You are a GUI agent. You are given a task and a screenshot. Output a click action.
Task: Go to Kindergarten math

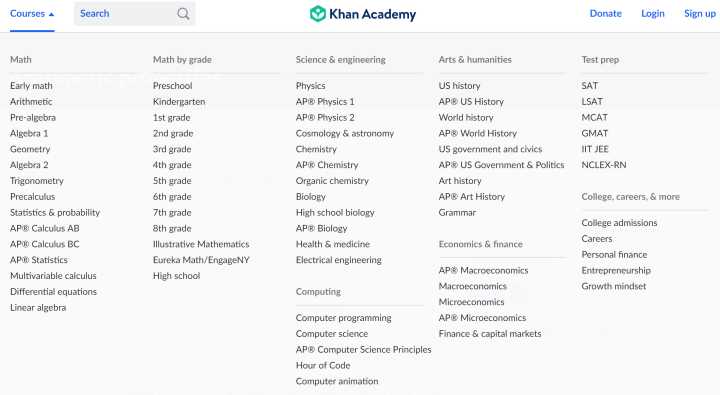click(x=179, y=102)
